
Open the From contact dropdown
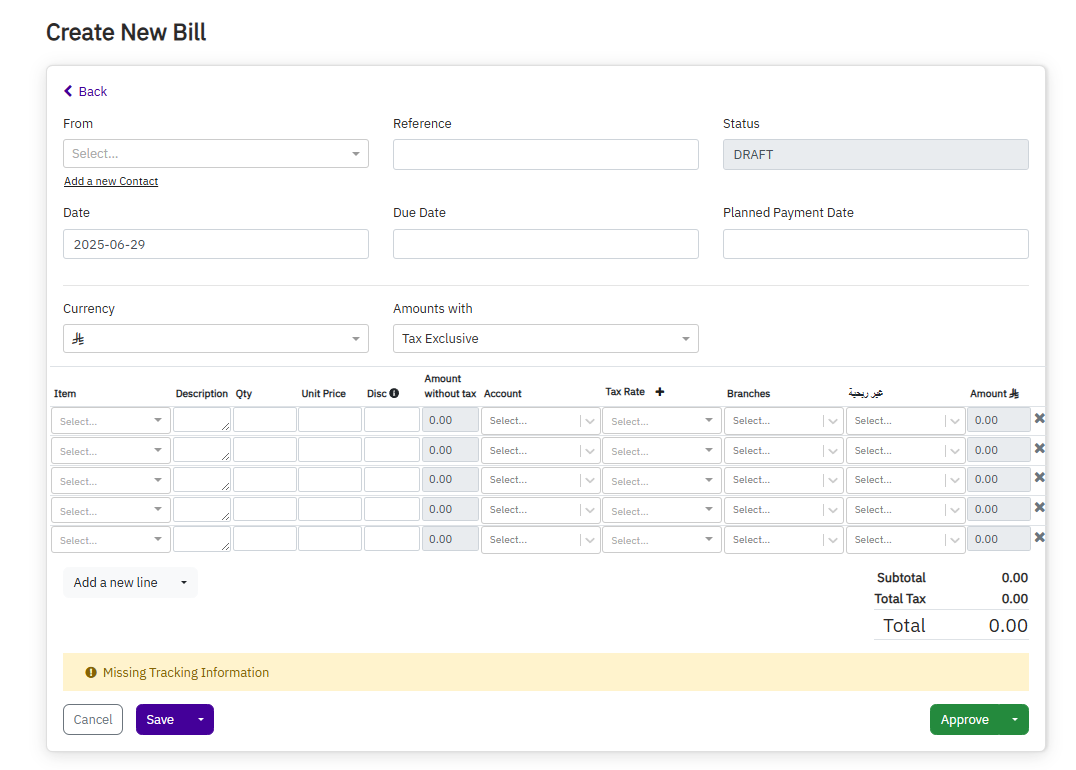pyautogui.click(x=215, y=154)
